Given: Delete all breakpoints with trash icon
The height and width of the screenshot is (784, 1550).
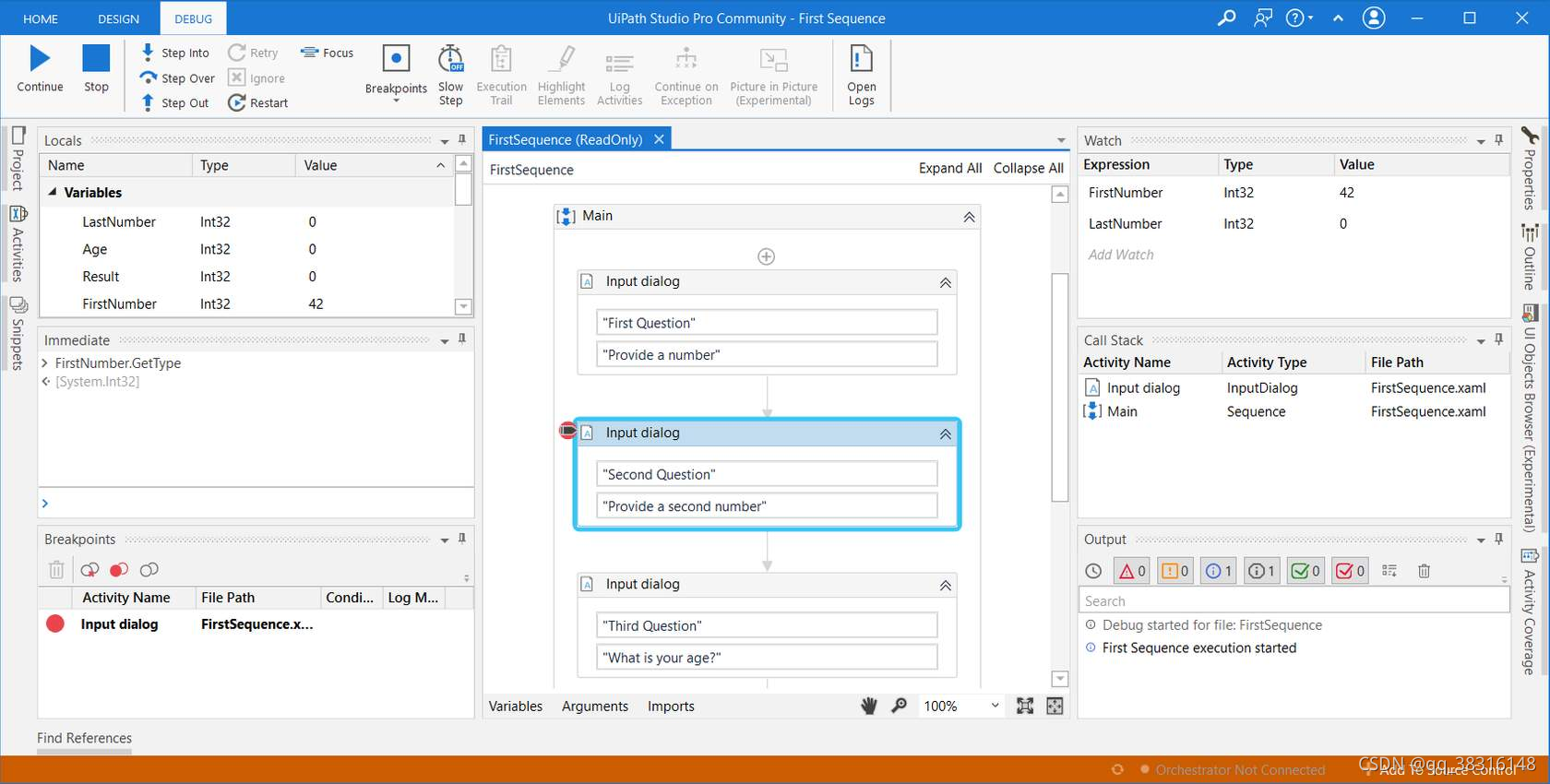Looking at the screenshot, I should coord(56,569).
